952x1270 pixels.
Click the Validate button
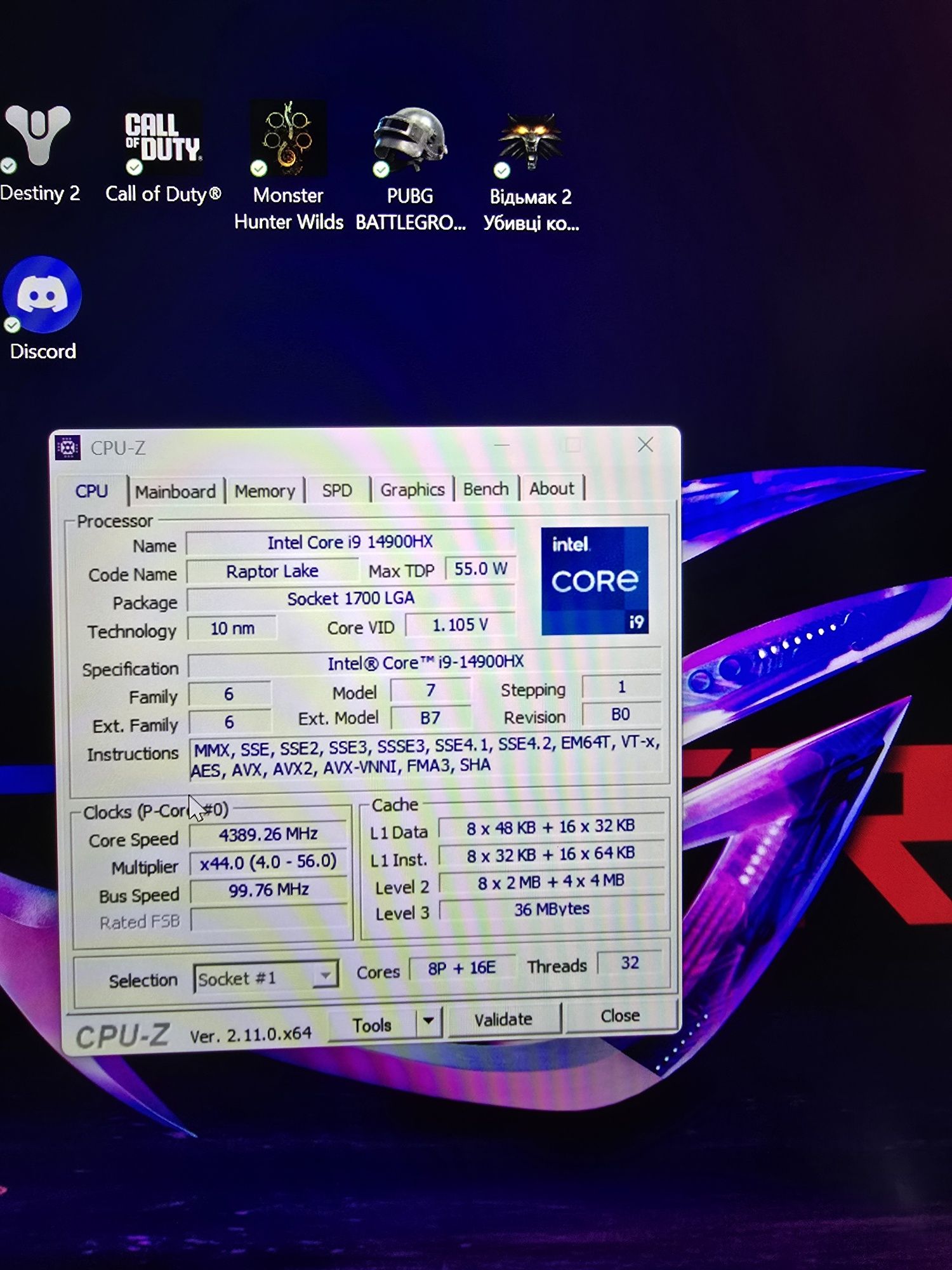click(504, 1019)
